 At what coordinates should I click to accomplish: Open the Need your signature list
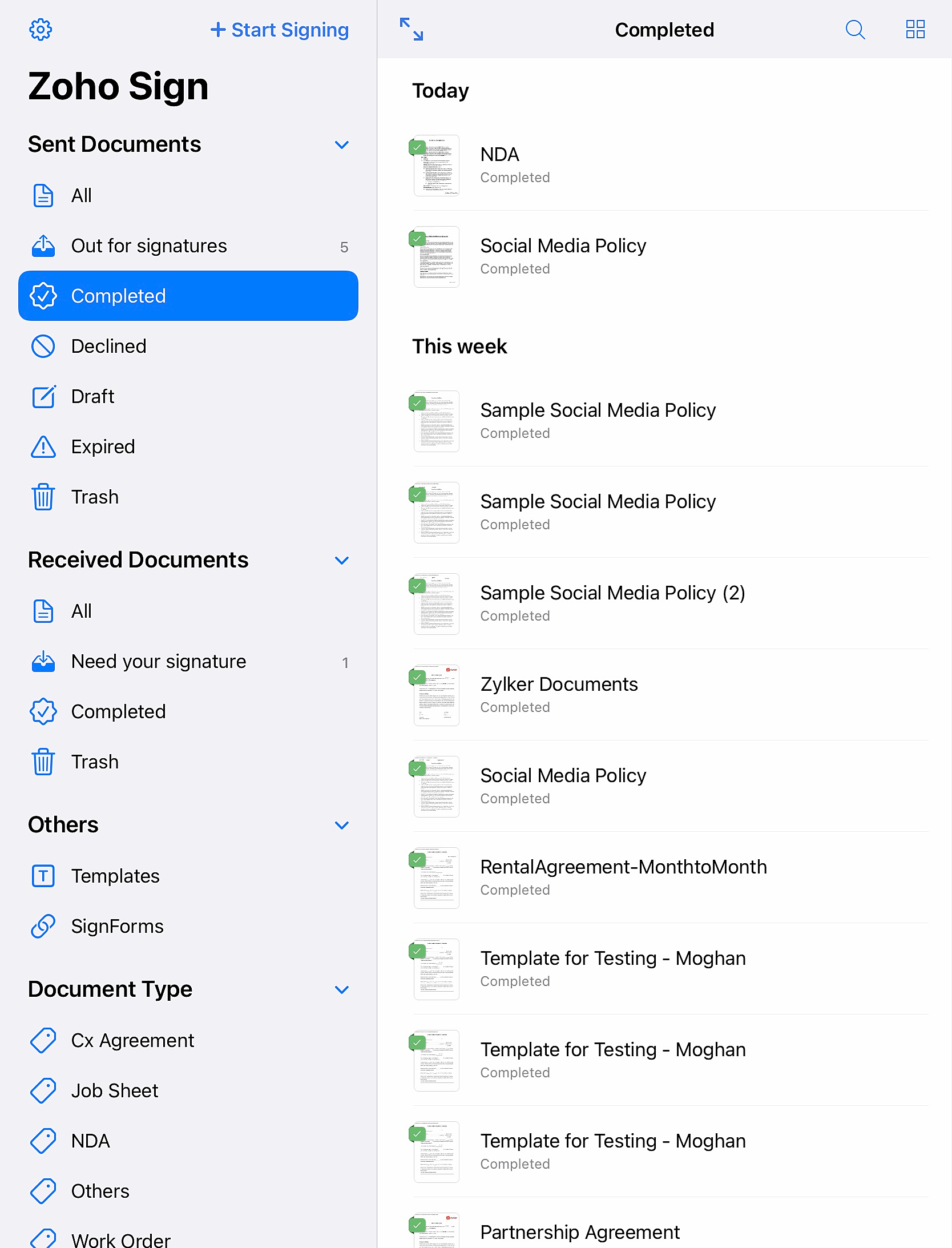point(188,661)
